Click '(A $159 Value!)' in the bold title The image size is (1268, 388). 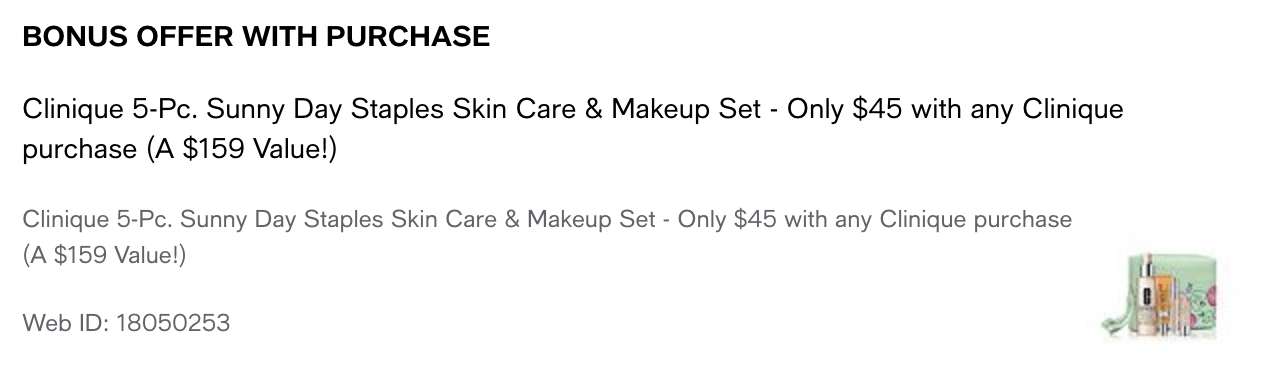(x=242, y=150)
